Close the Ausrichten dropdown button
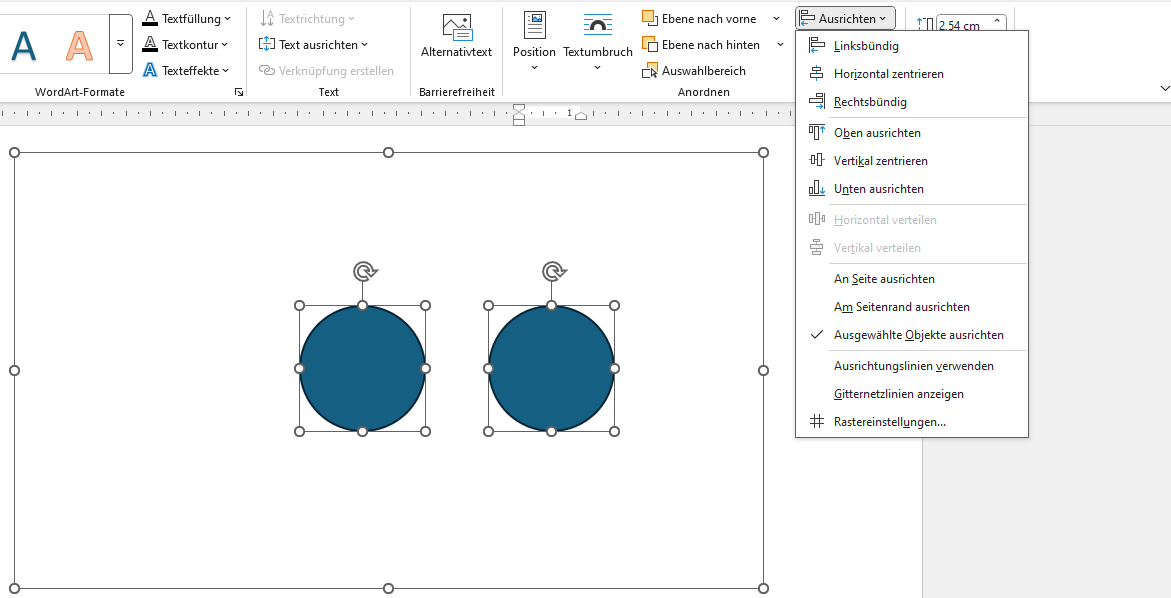The width and height of the screenshot is (1171, 598). click(845, 19)
